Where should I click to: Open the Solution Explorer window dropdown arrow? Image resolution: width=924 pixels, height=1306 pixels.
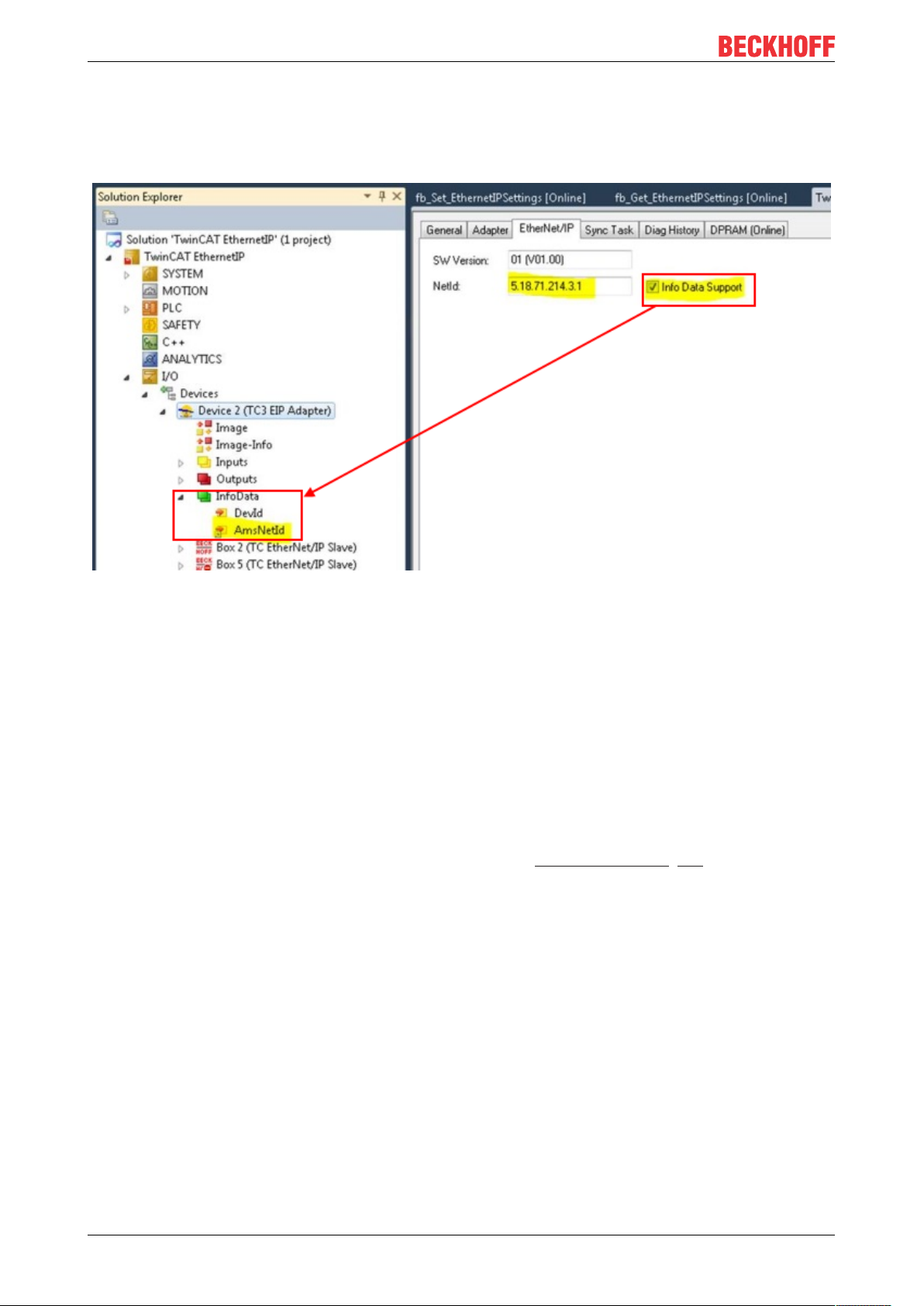pos(367,197)
